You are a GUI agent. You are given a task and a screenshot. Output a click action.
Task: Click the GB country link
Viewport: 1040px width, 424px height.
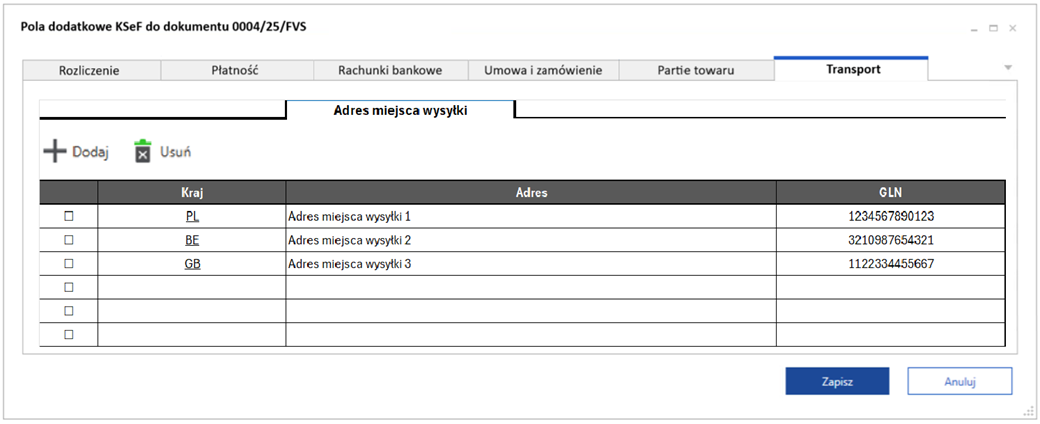192,264
